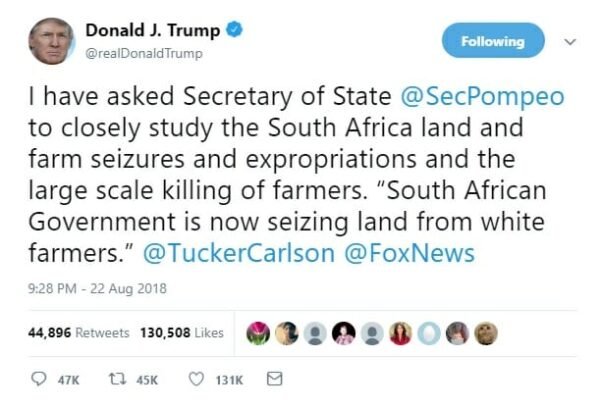Click the liker avatar with red dress
Image resolution: width=600 pixels, height=409 pixels.
click(x=400, y=333)
